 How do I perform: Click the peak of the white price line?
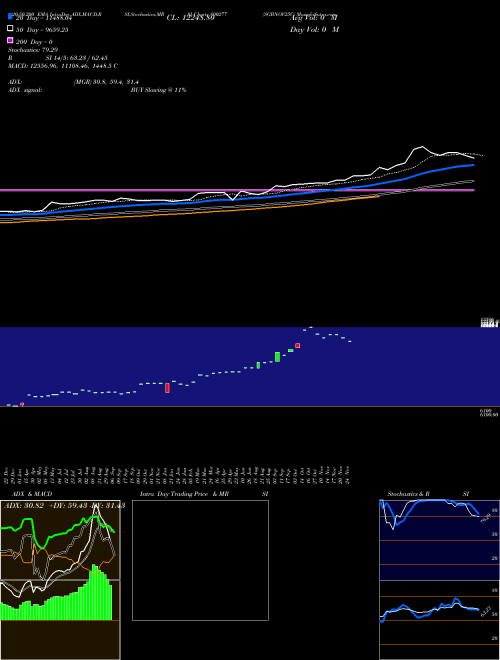[422, 146]
